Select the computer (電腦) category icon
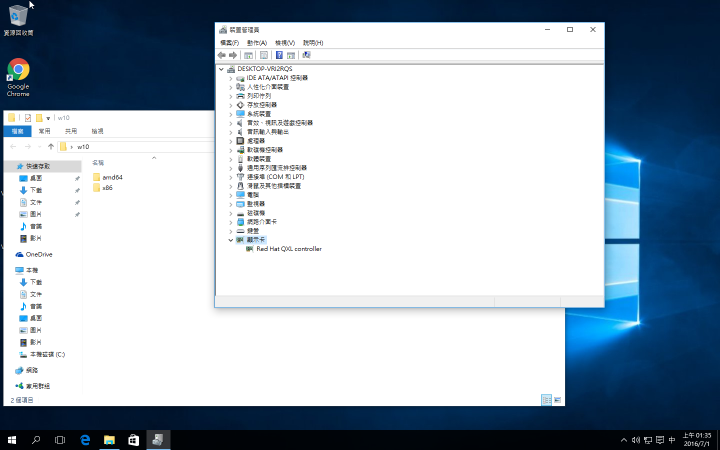 pyautogui.click(x=240, y=195)
